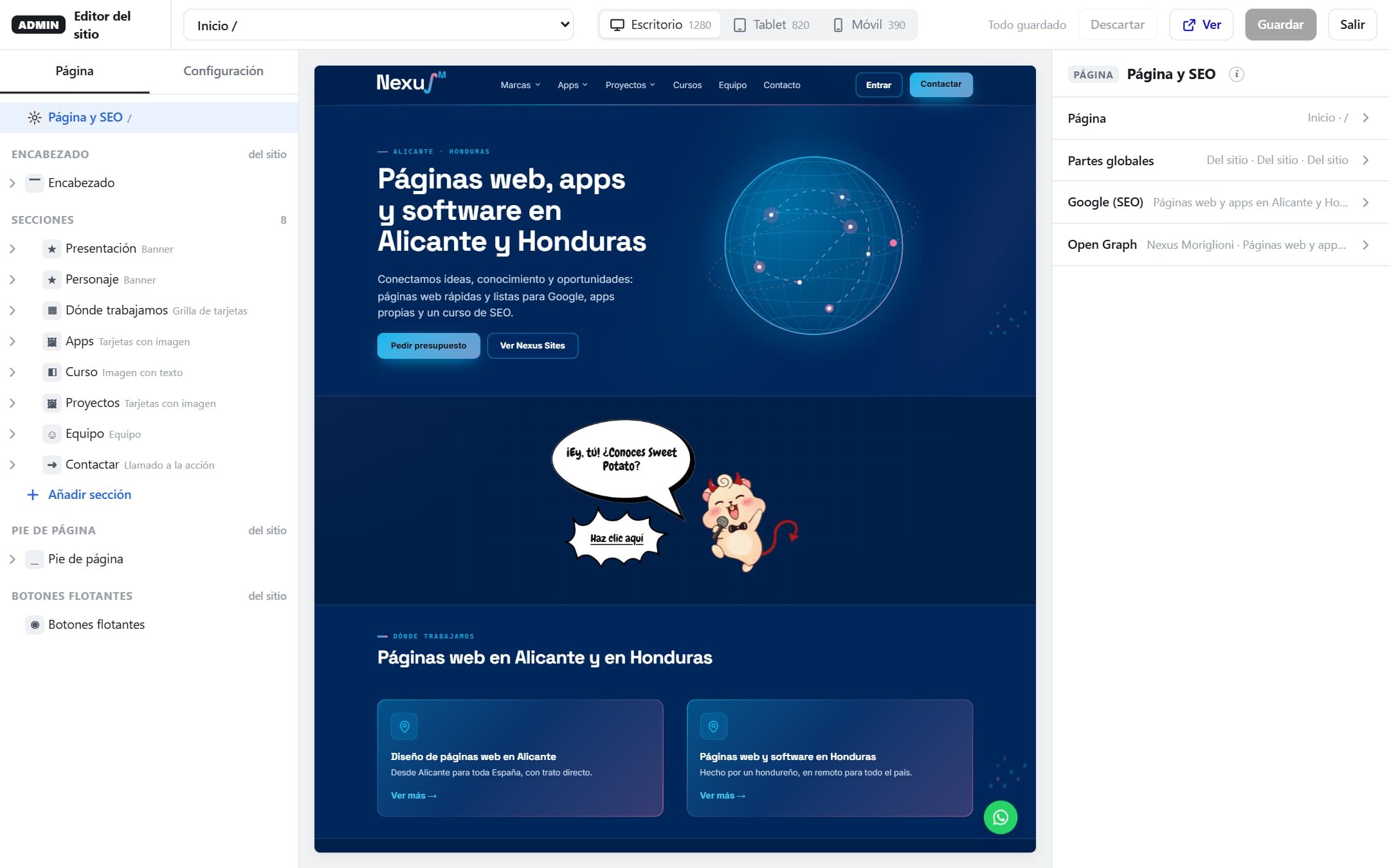The image size is (1389, 868).
Task: Expand the Dónde trabajamos section
Action: tap(12, 311)
